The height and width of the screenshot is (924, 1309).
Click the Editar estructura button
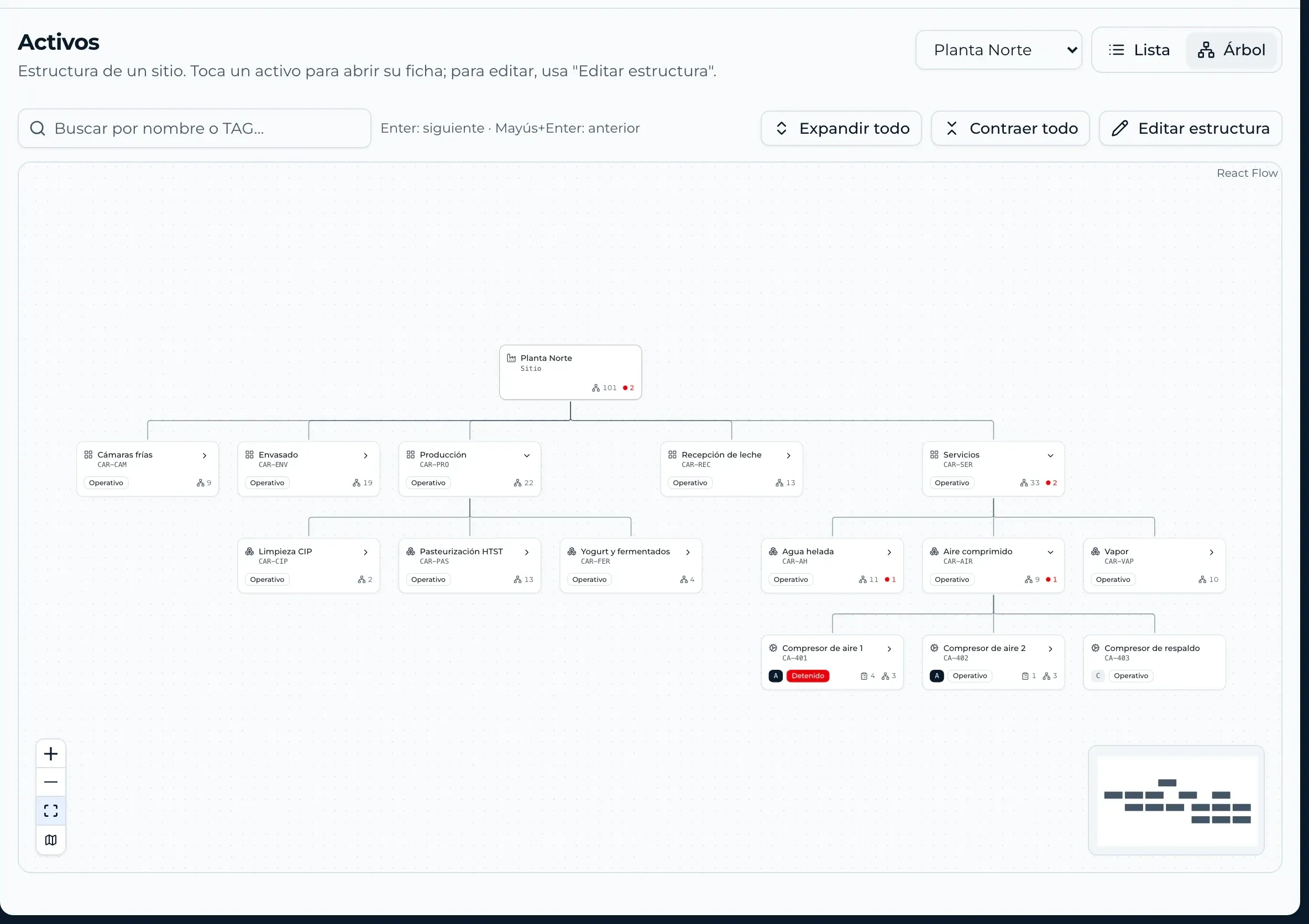point(1190,128)
